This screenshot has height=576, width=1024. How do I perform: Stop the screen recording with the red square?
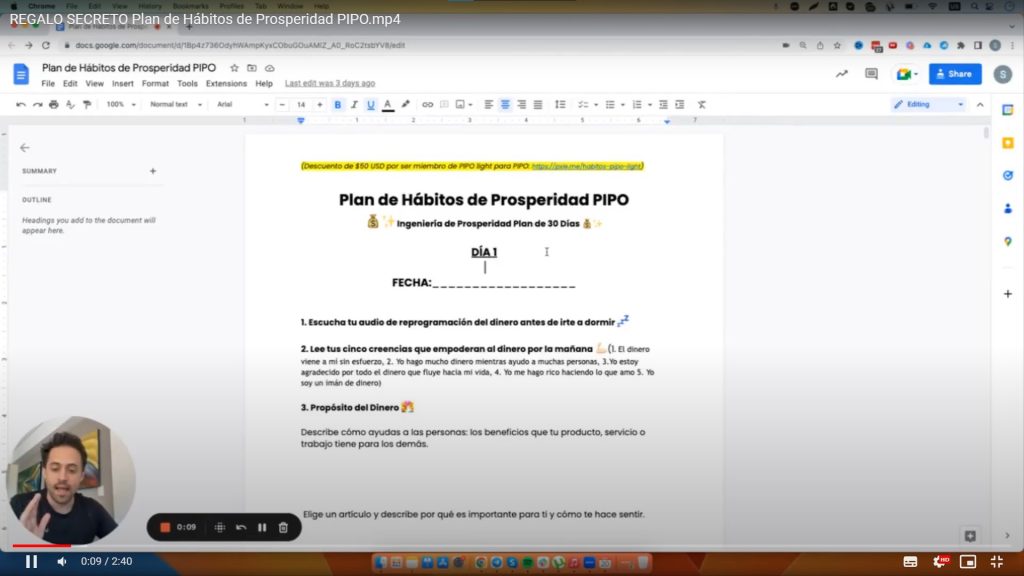click(165, 527)
